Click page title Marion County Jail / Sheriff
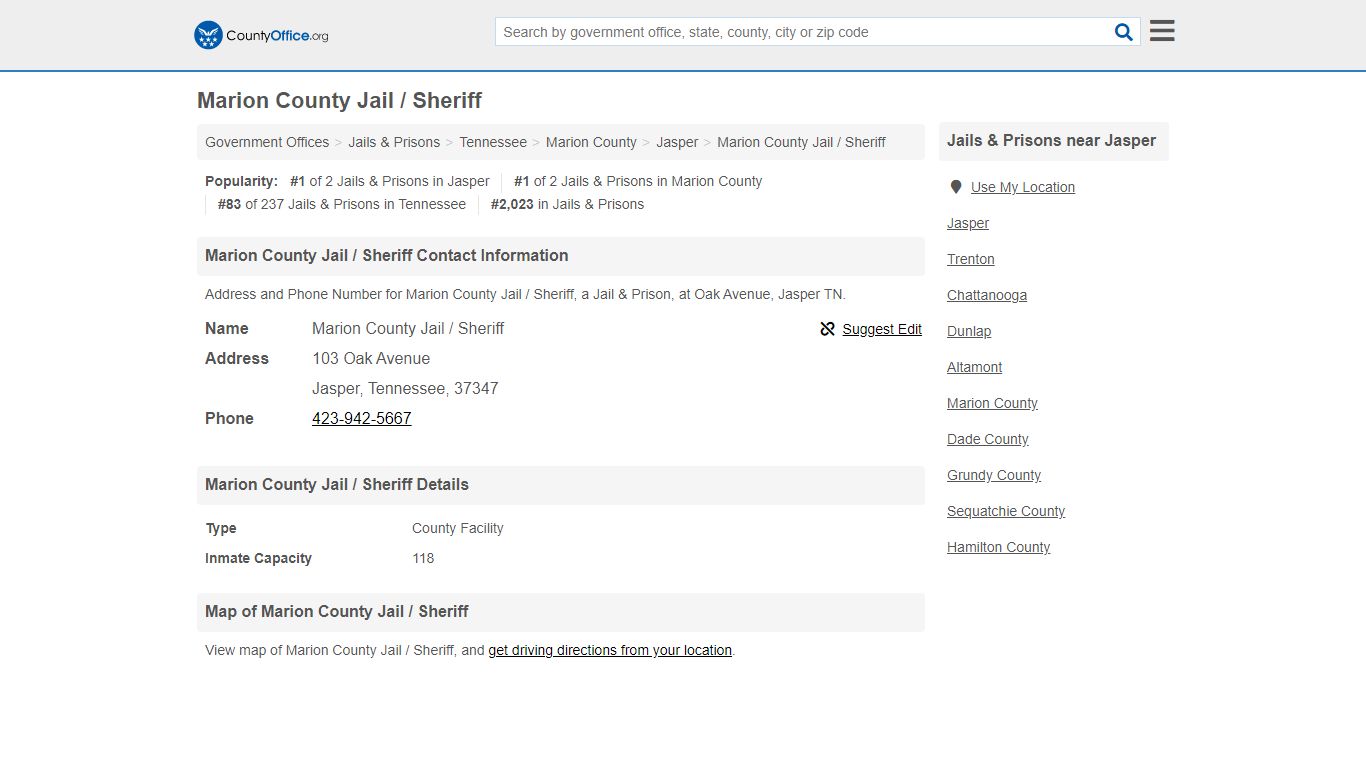This screenshot has width=1366, height=768. [x=340, y=101]
